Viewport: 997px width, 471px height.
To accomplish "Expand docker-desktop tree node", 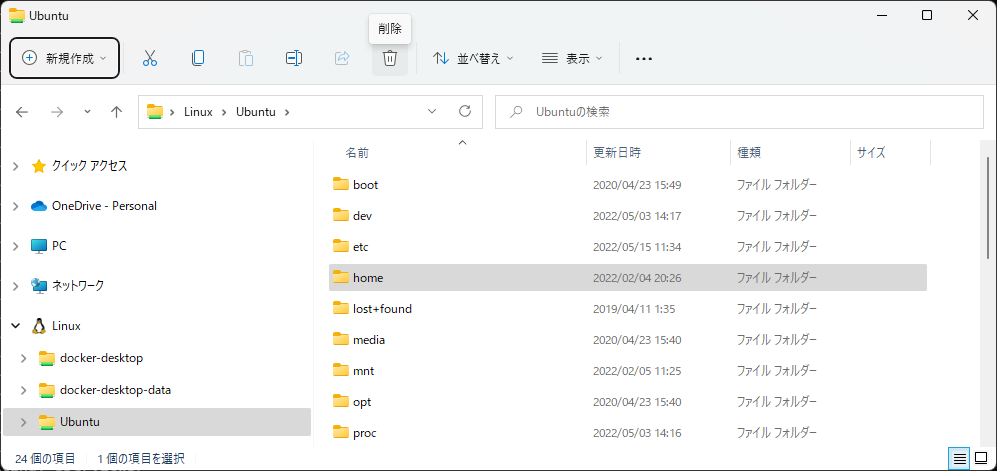I will pyautogui.click(x=24, y=358).
